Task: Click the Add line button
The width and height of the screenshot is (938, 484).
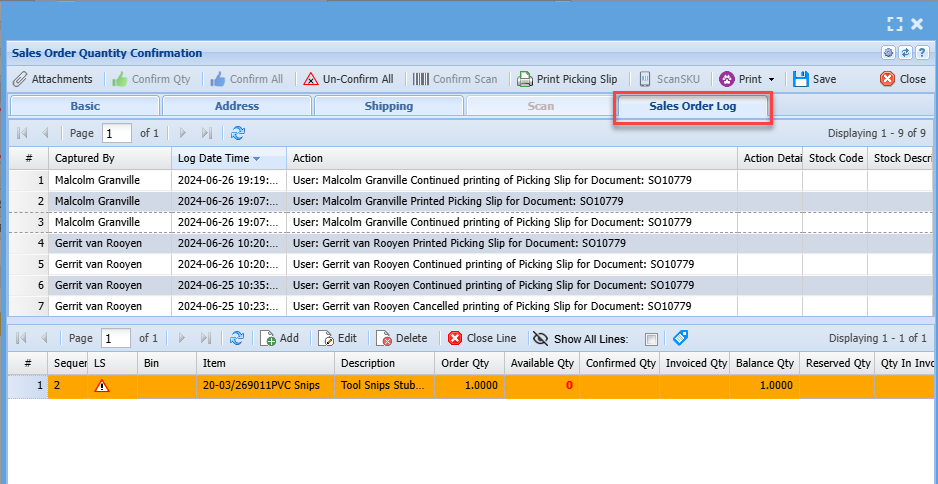Action: 279,338
